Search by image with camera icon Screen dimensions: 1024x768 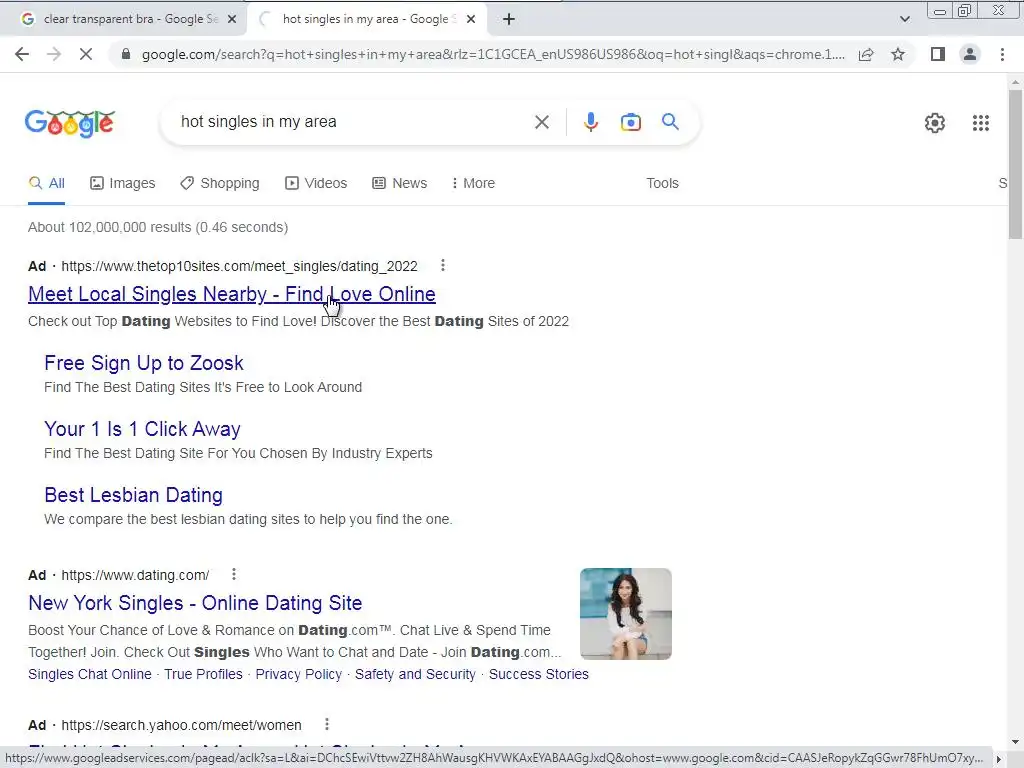tap(630, 122)
